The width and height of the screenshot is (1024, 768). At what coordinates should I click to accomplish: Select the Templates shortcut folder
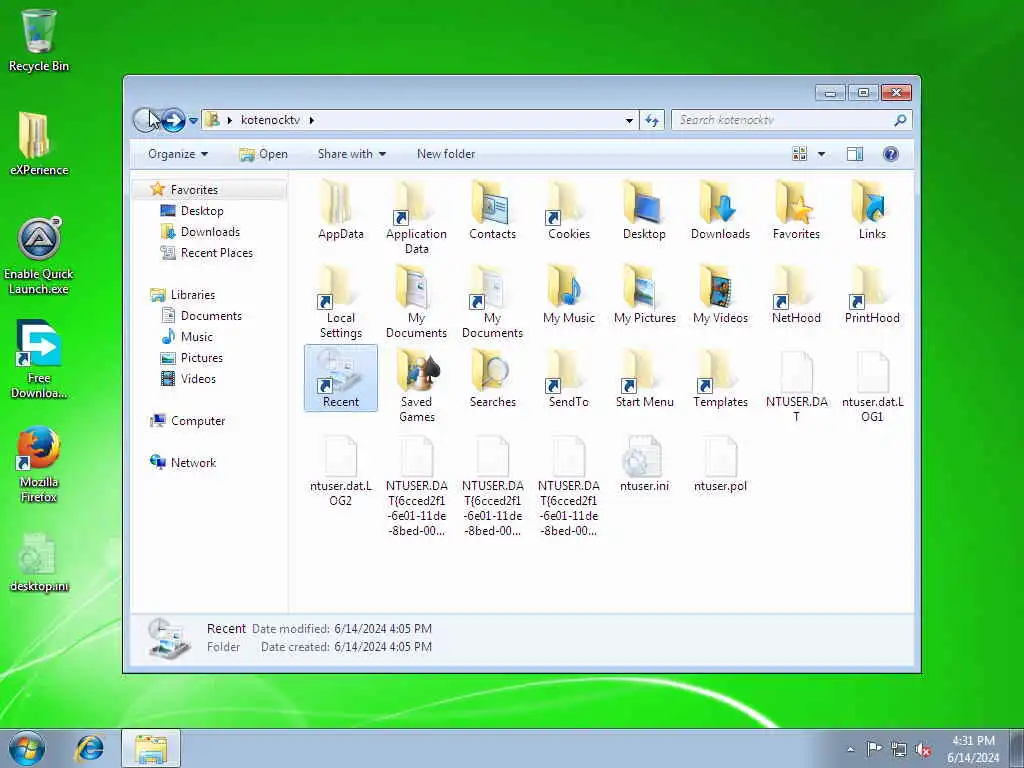[720, 379]
